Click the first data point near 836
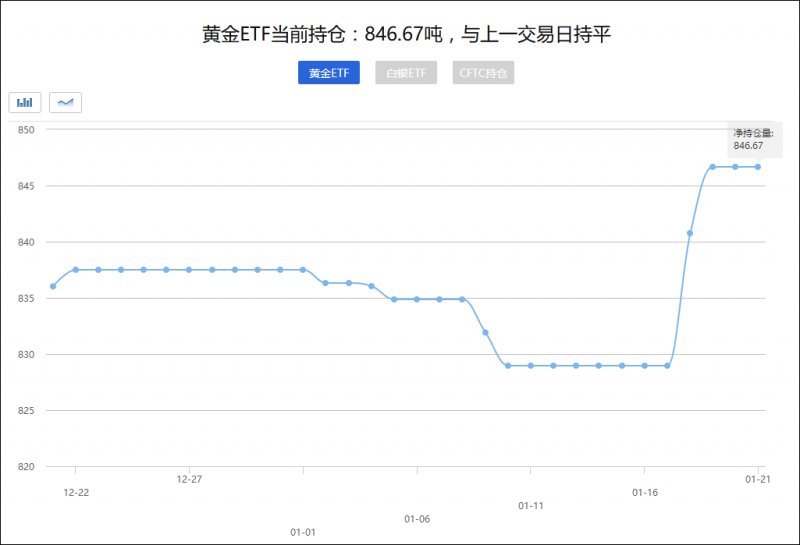The height and width of the screenshot is (545, 800). coord(53,286)
